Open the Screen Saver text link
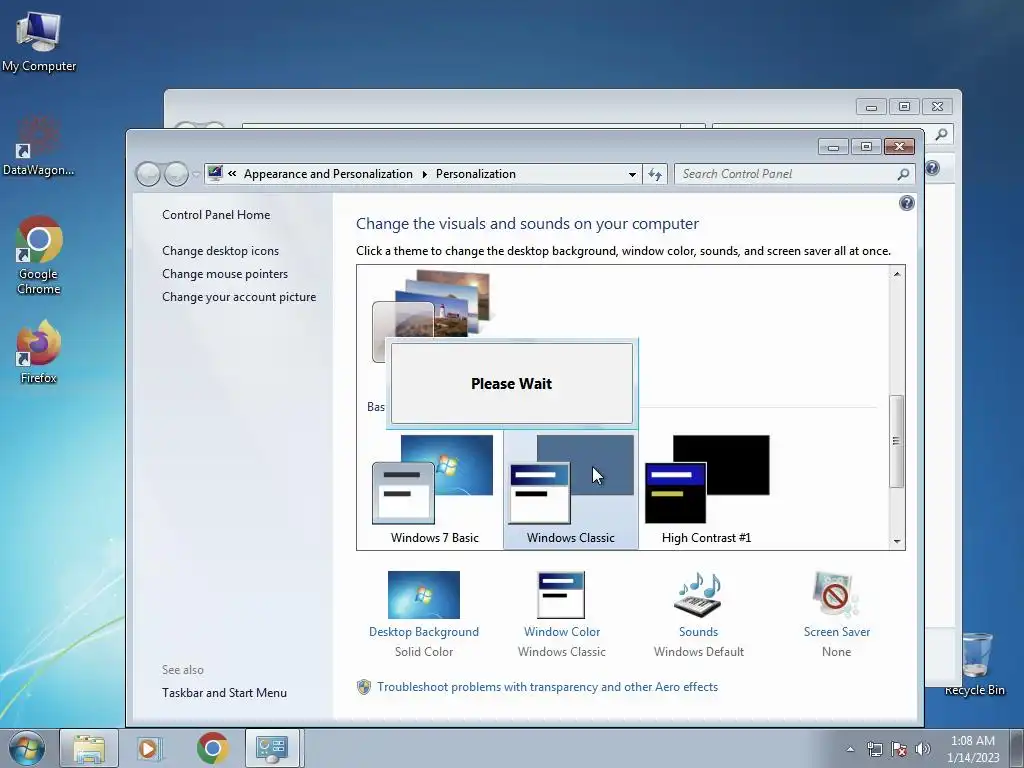The height and width of the screenshot is (768, 1024). coord(837,632)
